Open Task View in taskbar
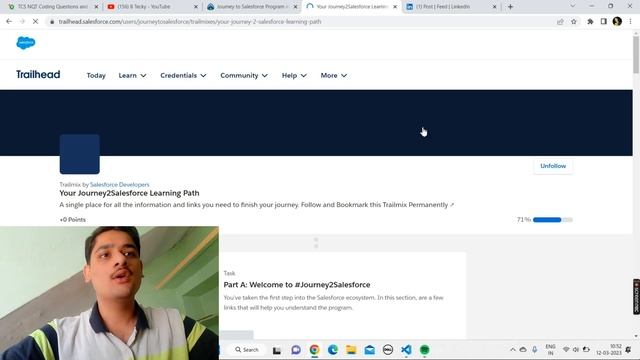This screenshot has height=360, width=640. 277,350
